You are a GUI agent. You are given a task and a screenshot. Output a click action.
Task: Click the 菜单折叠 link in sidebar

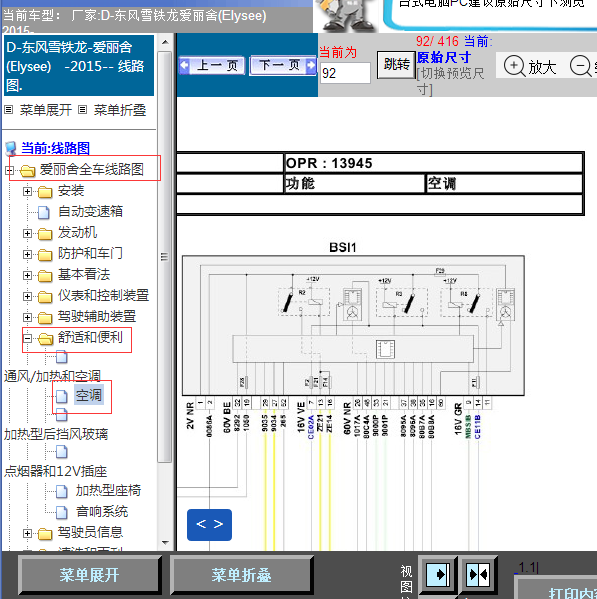tap(120, 110)
